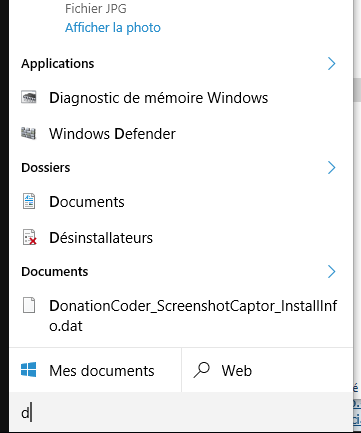
Task: Click the magnifier icon beside Web
Action: coord(202,370)
